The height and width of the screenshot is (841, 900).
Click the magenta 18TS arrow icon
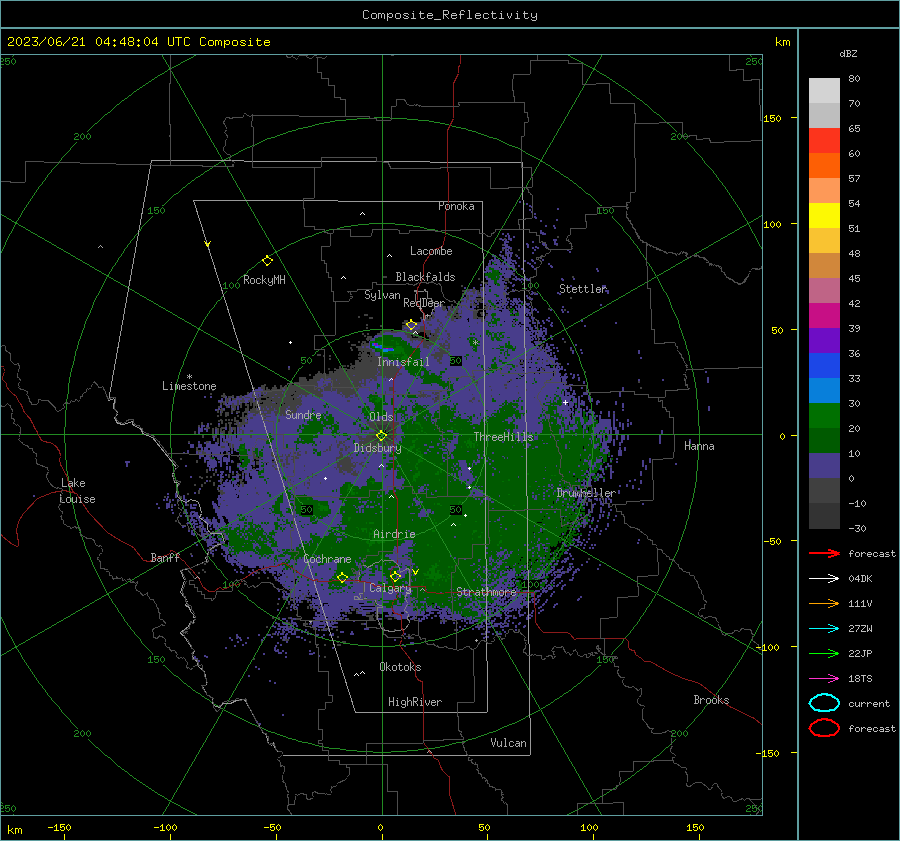click(x=824, y=679)
